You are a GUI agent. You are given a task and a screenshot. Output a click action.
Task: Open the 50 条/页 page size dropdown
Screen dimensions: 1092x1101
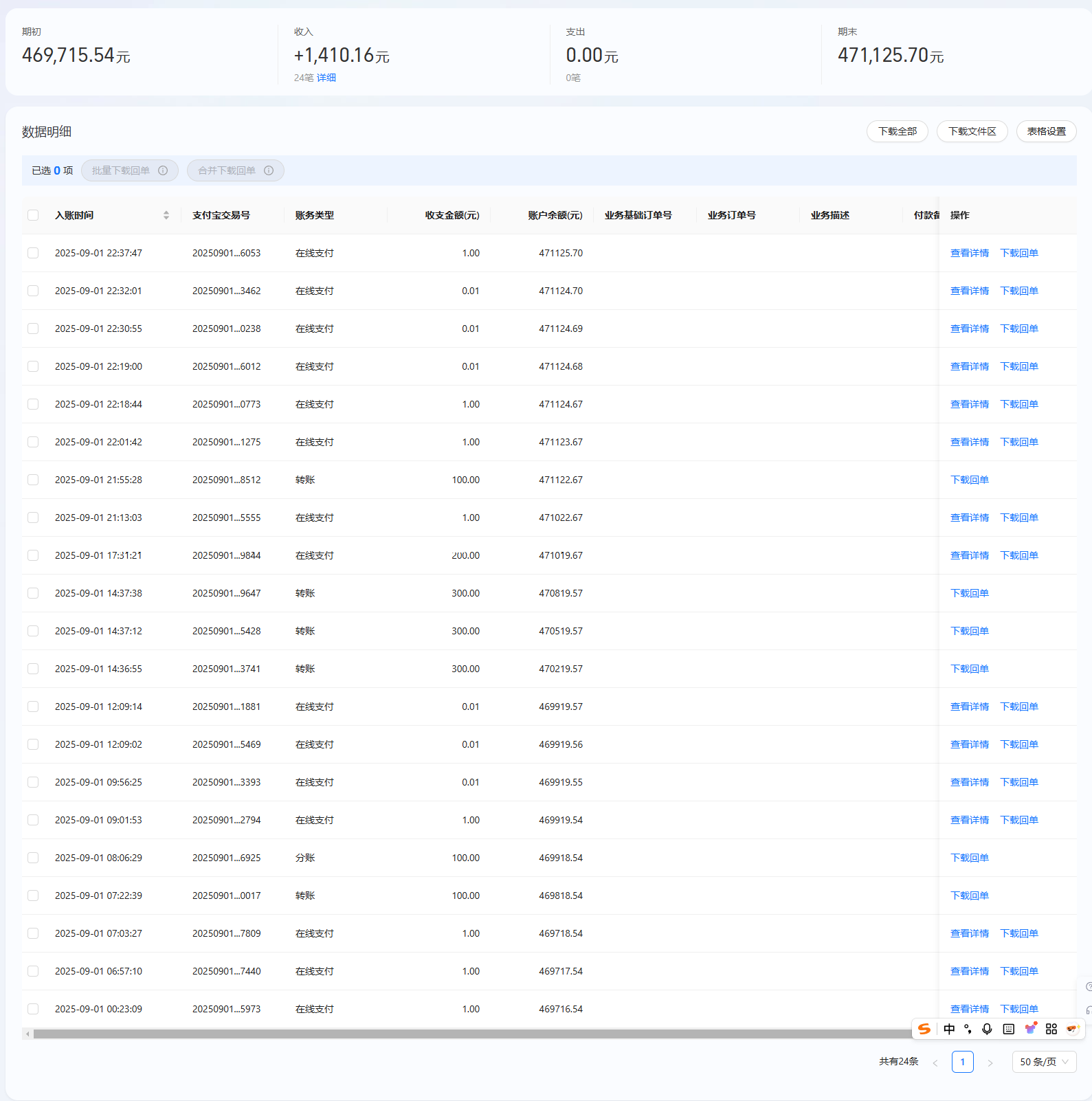coord(1043,1062)
